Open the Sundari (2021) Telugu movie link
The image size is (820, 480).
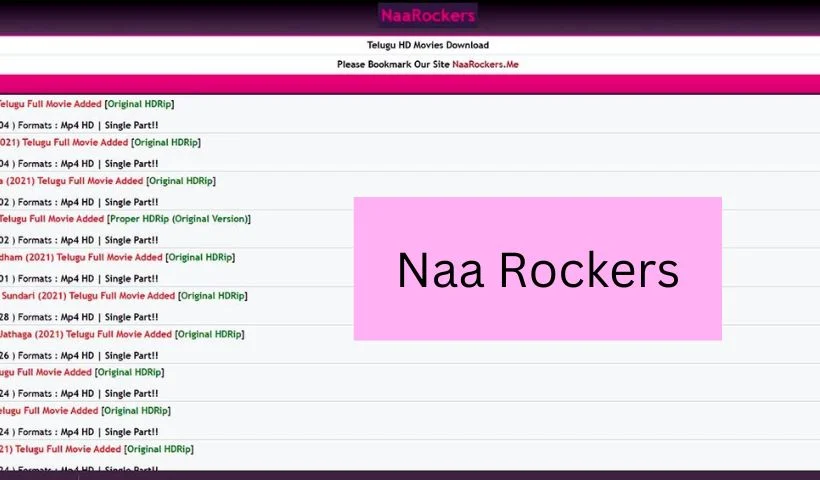(123, 296)
